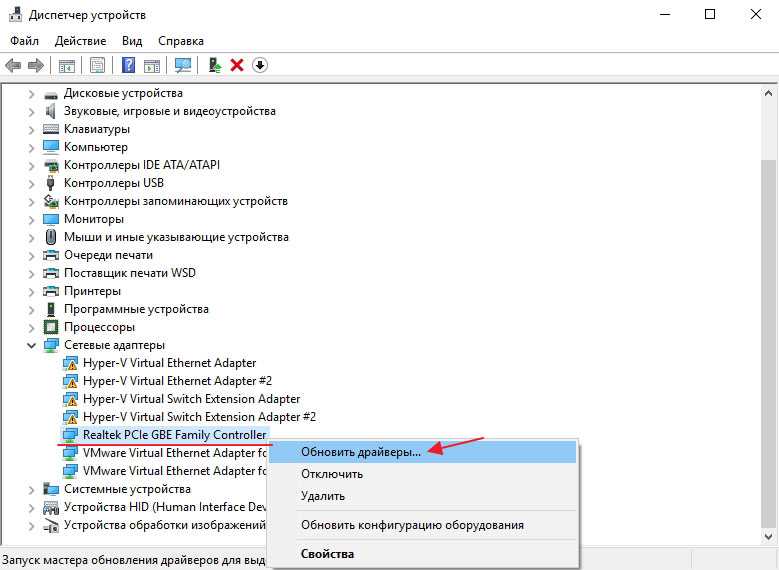Expand the Контроллеры USB node arrow

click(x=31, y=184)
